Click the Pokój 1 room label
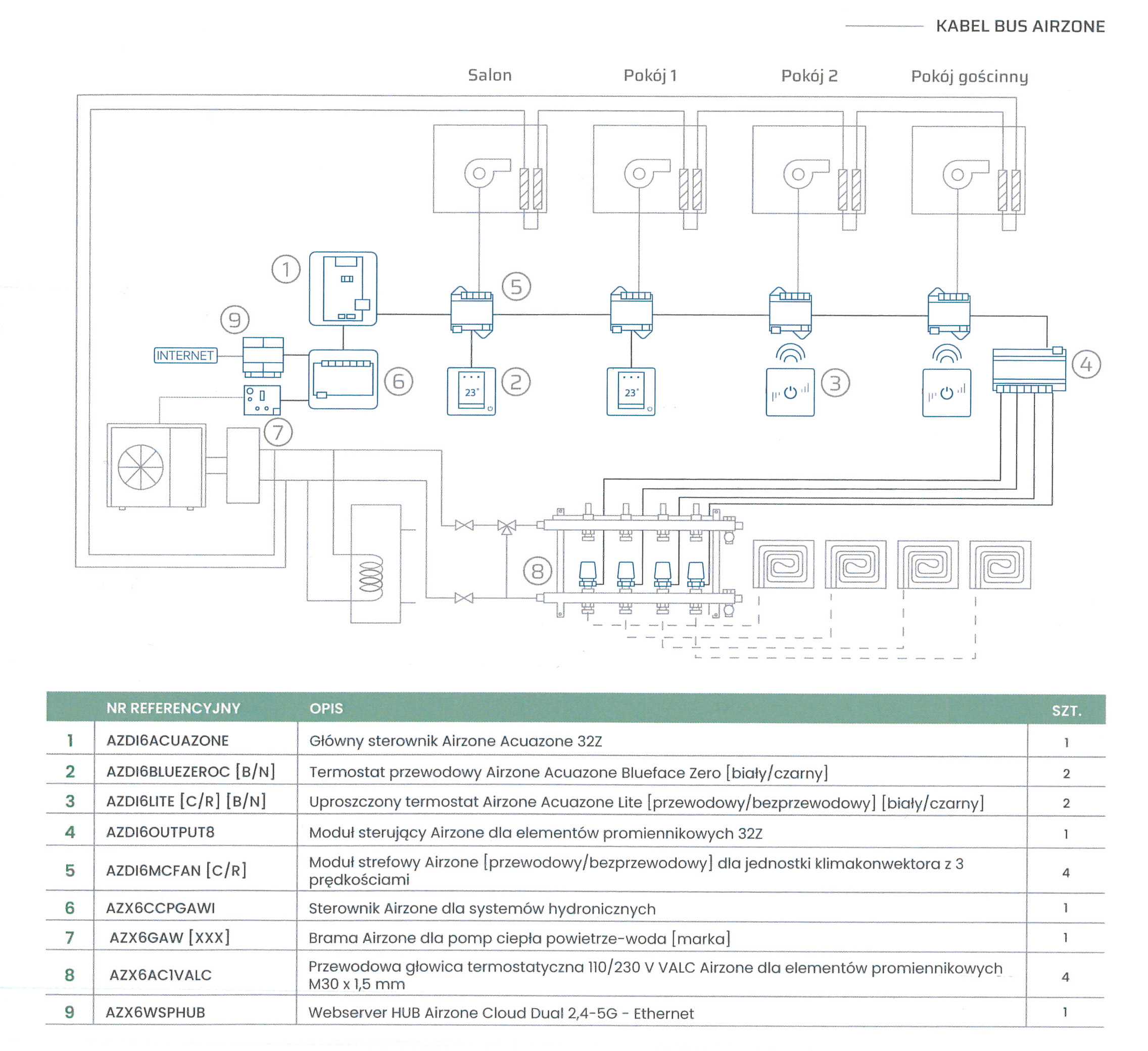 [650, 76]
